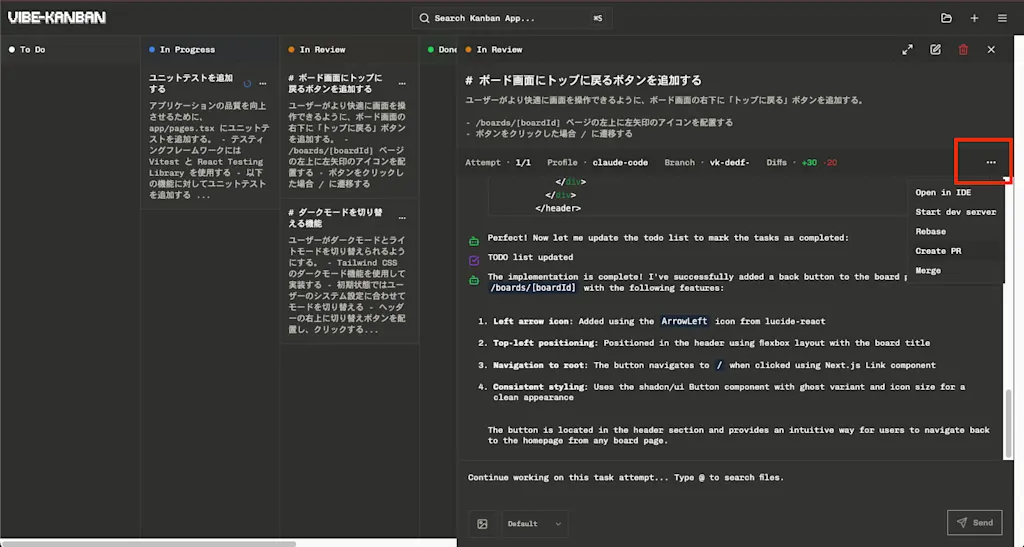The height and width of the screenshot is (547, 1024).
Task: Open the projects folder icon
Action: [x=946, y=18]
